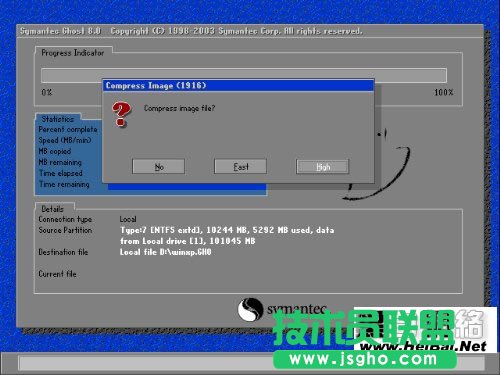This screenshot has width=500, height=375.
Task: Click the Percent complete statistic label
Action: click(x=68, y=129)
